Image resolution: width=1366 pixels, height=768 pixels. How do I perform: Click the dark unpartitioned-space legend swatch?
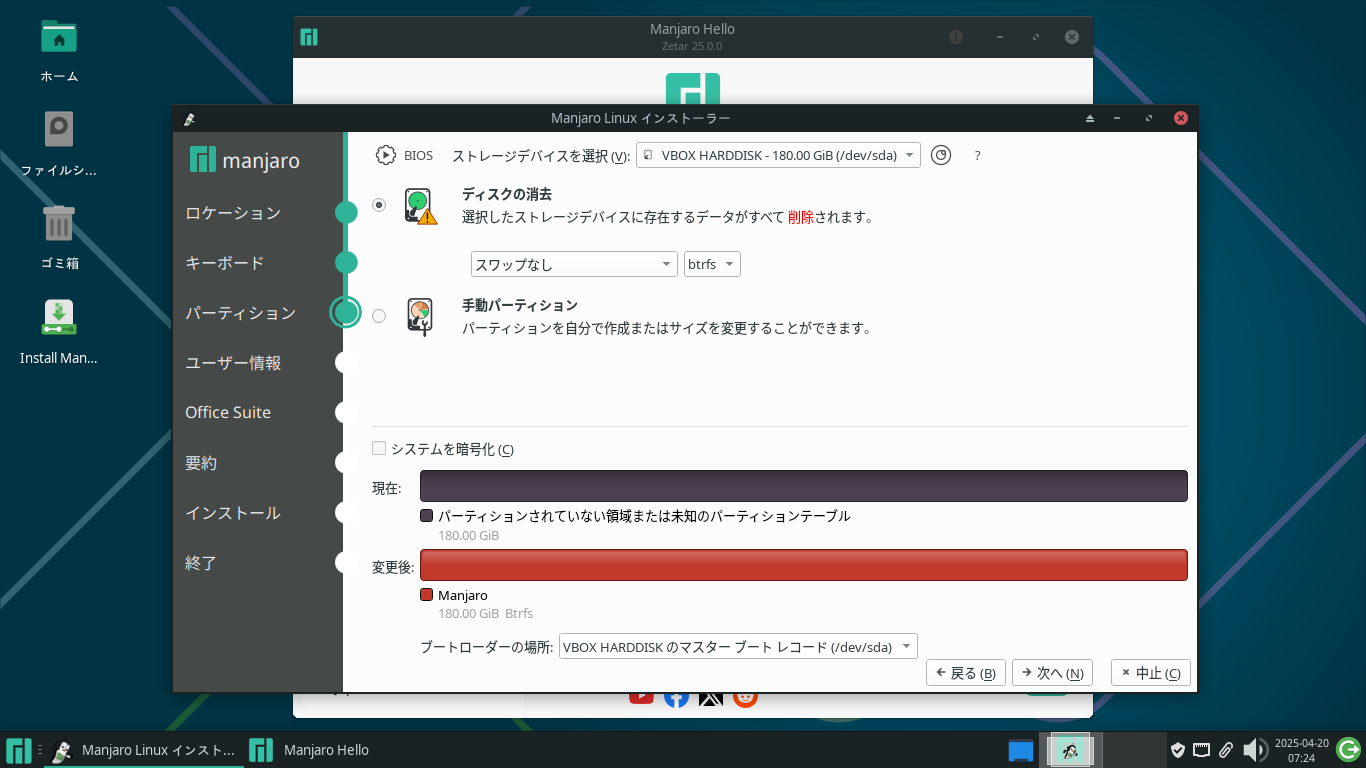[427, 516]
